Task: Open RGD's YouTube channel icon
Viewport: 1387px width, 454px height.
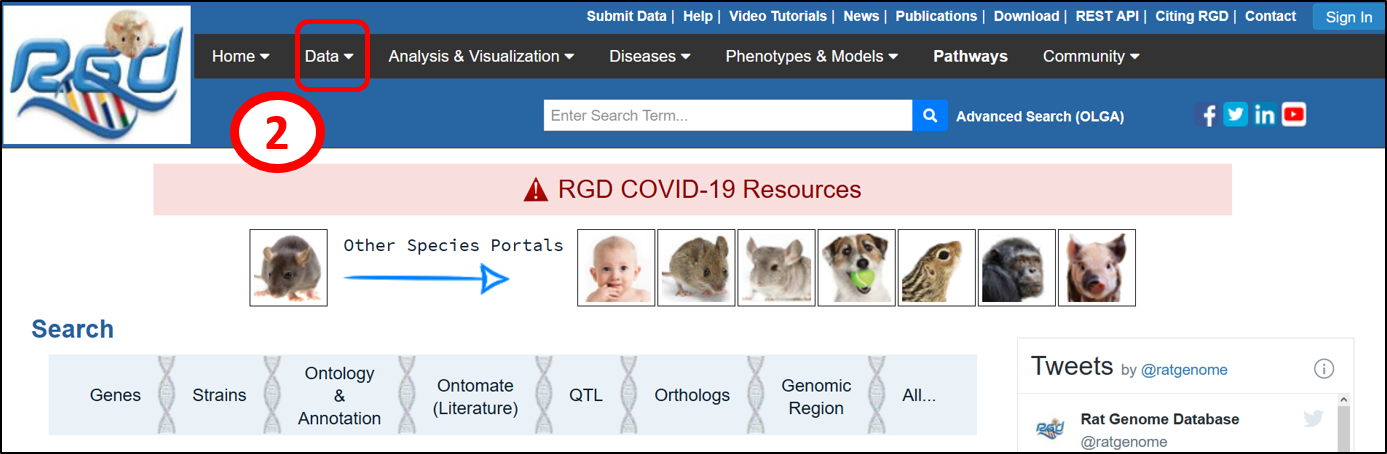Action: [x=1294, y=115]
